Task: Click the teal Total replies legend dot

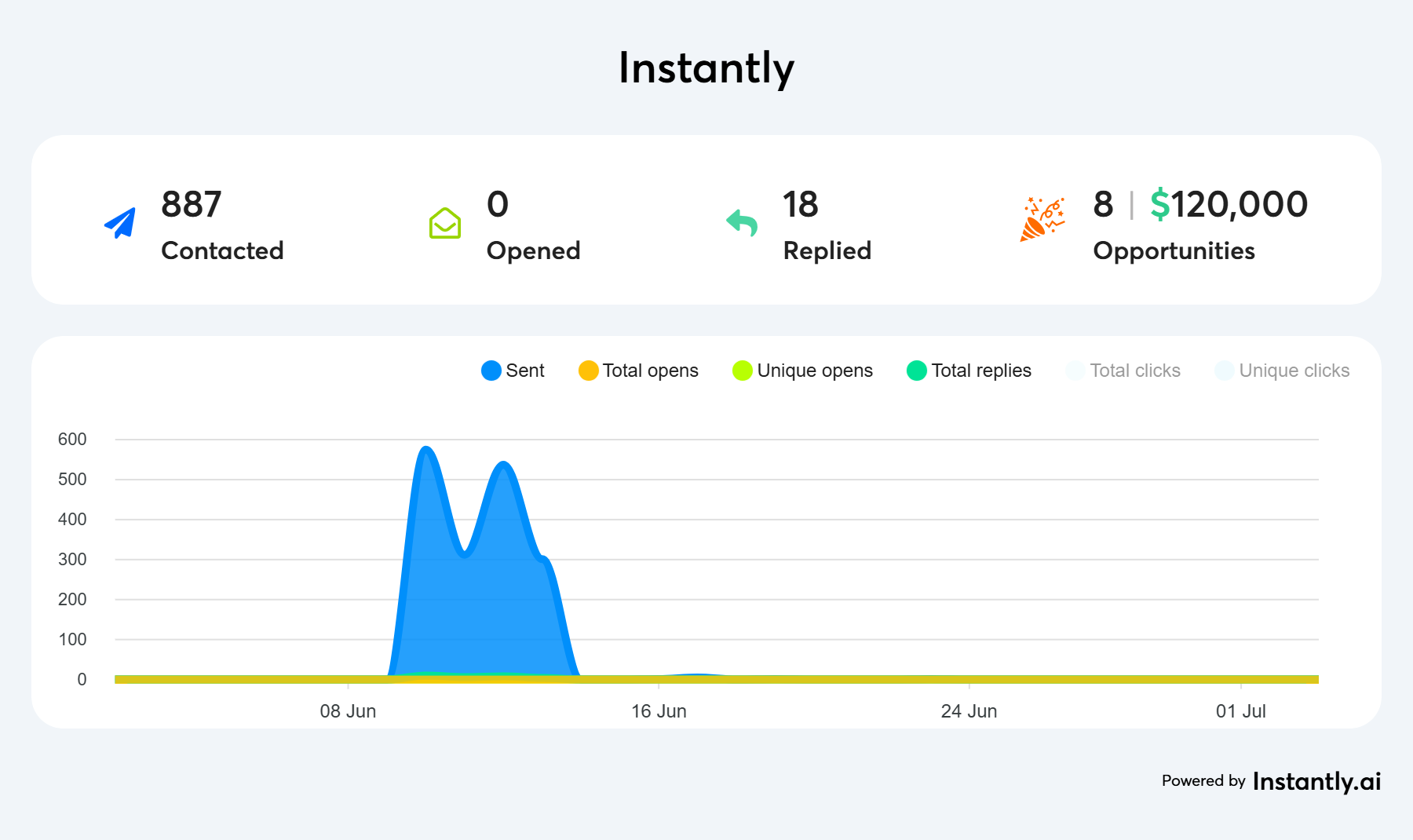Action: click(916, 370)
